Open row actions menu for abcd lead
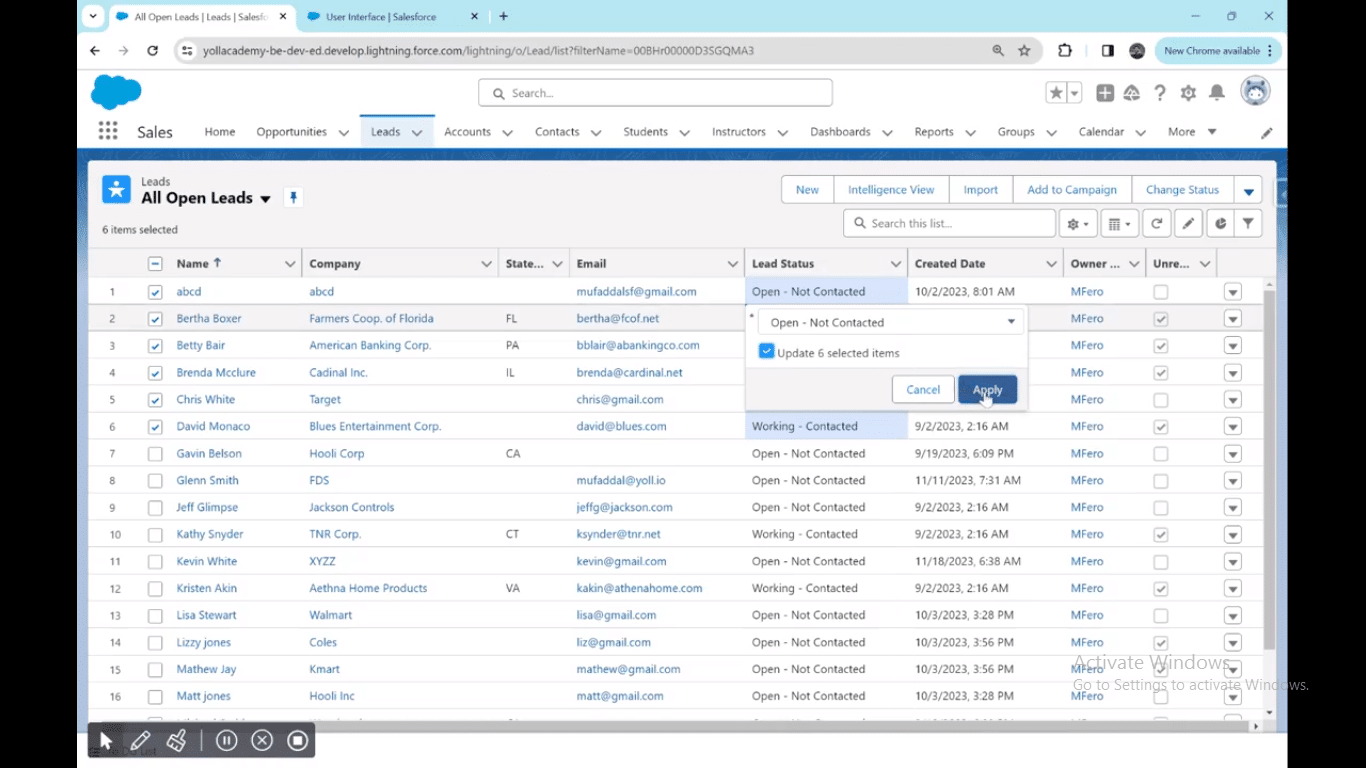The width and height of the screenshot is (1366, 768). tap(1232, 292)
